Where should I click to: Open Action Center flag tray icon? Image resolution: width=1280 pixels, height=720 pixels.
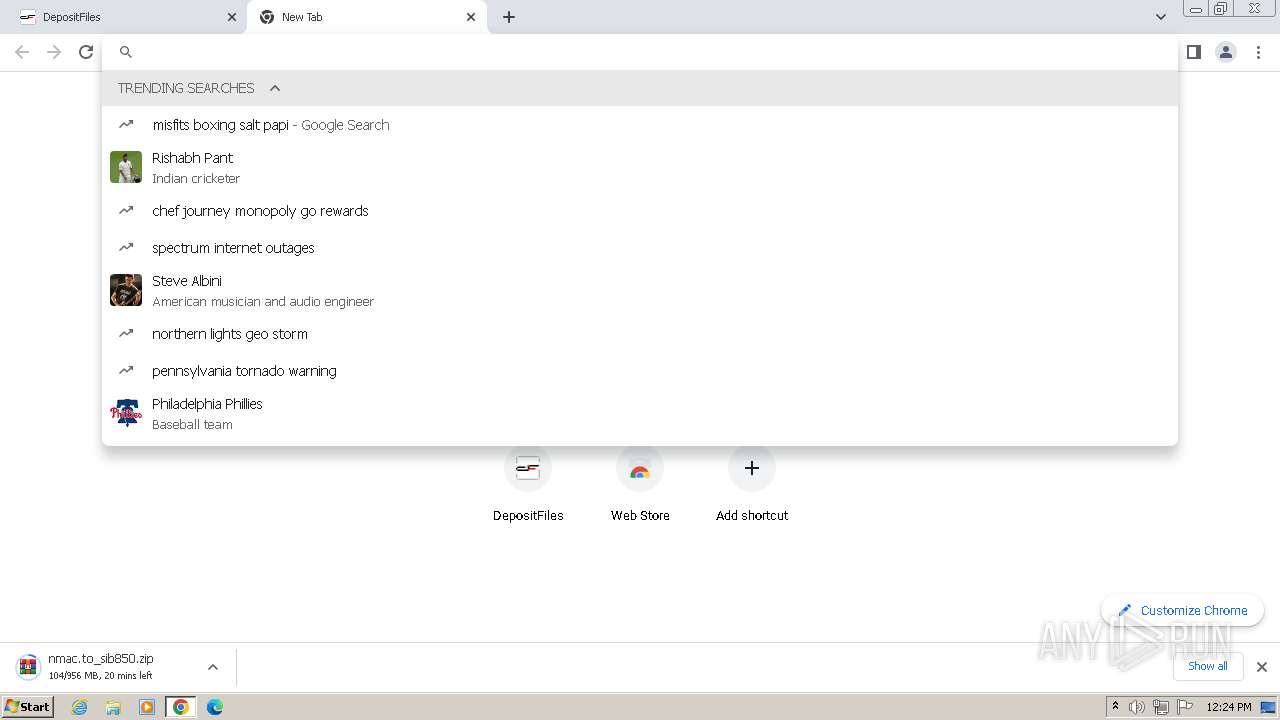pyautogui.click(x=1185, y=707)
